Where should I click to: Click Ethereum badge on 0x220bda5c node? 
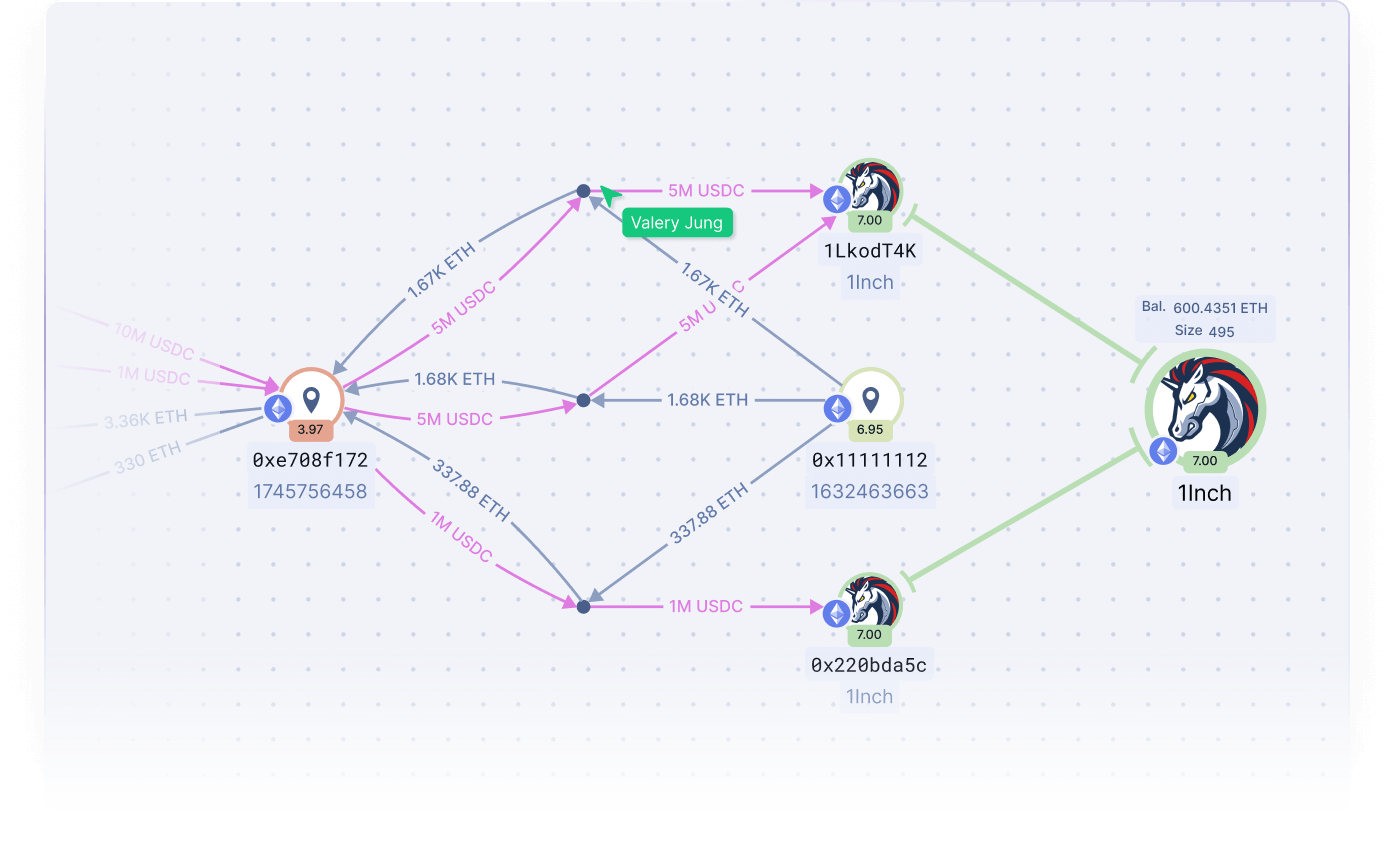coord(837,613)
